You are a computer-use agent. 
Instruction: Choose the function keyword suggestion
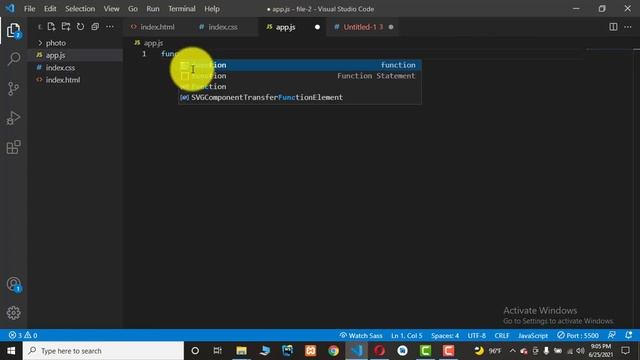click(300, 65)
